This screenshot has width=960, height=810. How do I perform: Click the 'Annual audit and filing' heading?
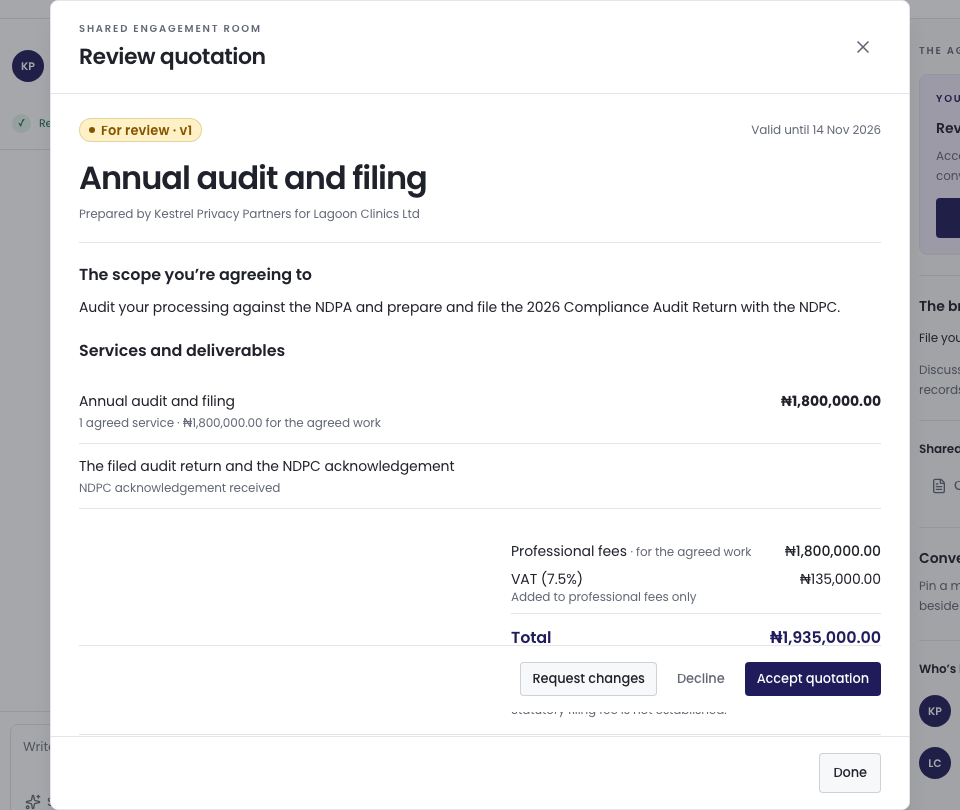(x=252, y=178)
